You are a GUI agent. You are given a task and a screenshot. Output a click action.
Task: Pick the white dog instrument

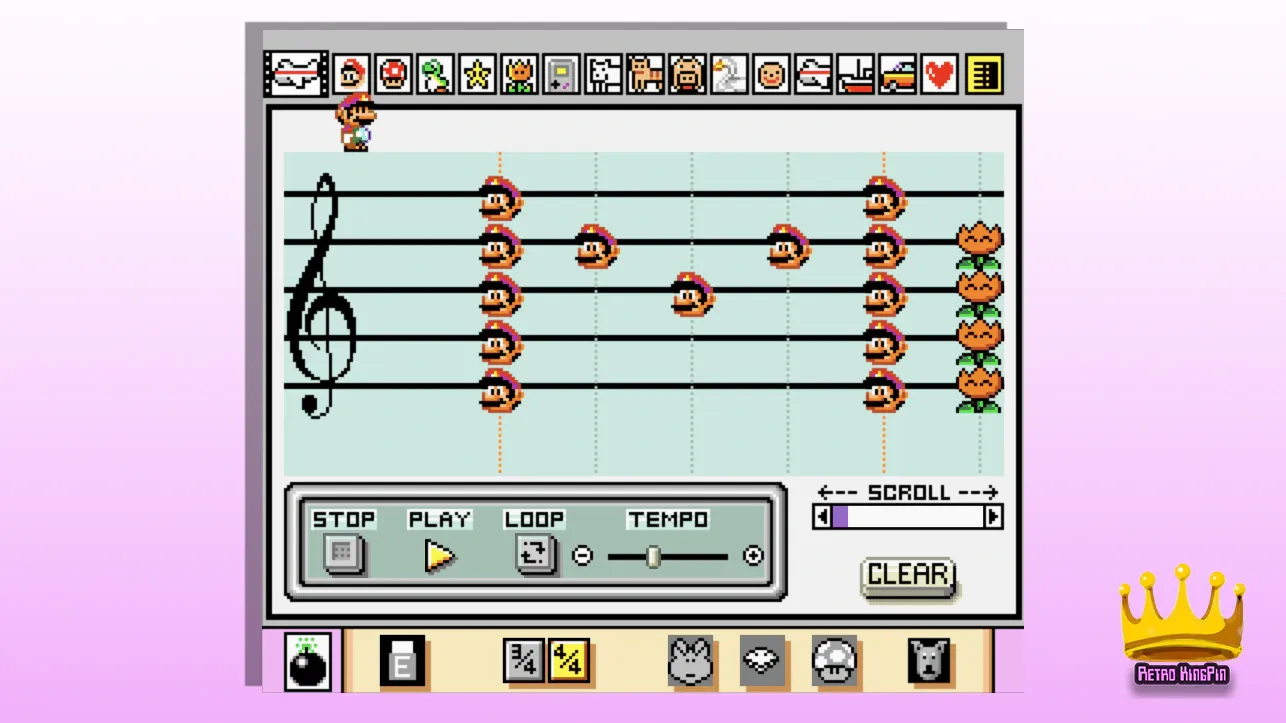click(603, 75)
